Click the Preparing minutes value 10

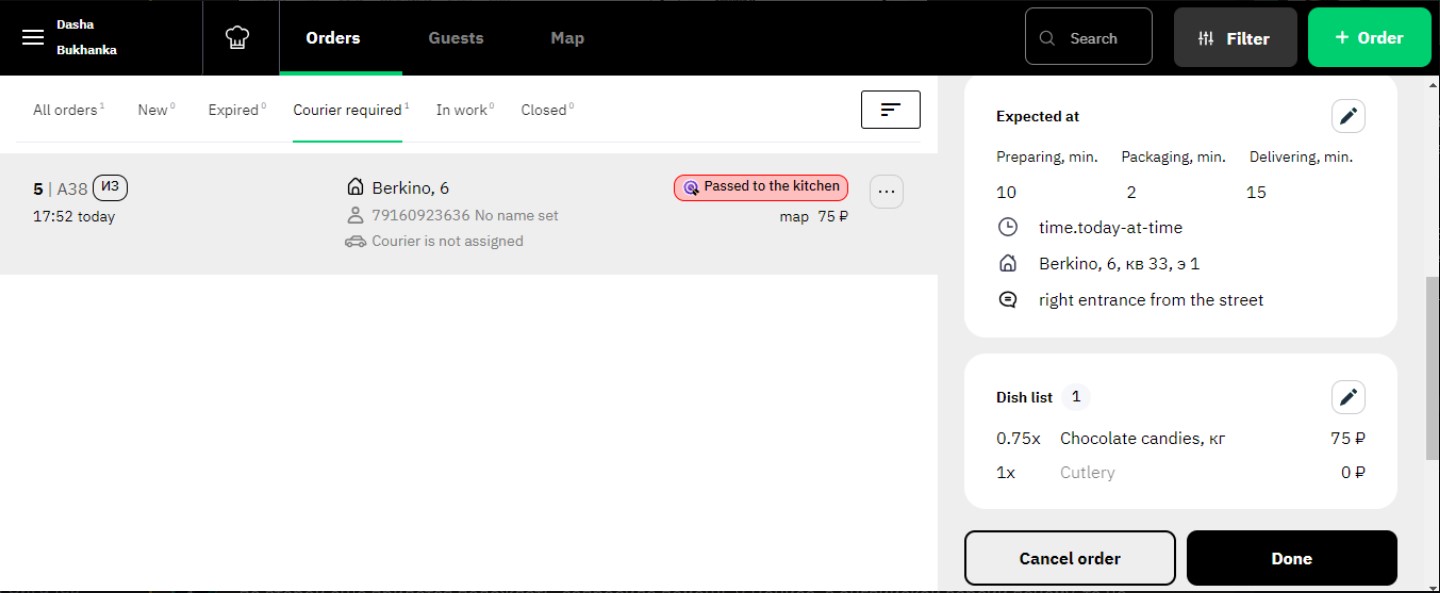coord(1006,192)
